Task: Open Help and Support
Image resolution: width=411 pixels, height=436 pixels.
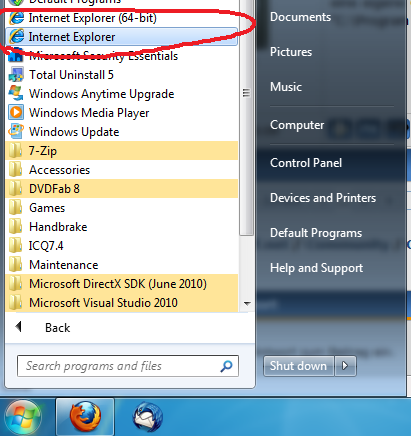Action: click(x=316, y=268)
